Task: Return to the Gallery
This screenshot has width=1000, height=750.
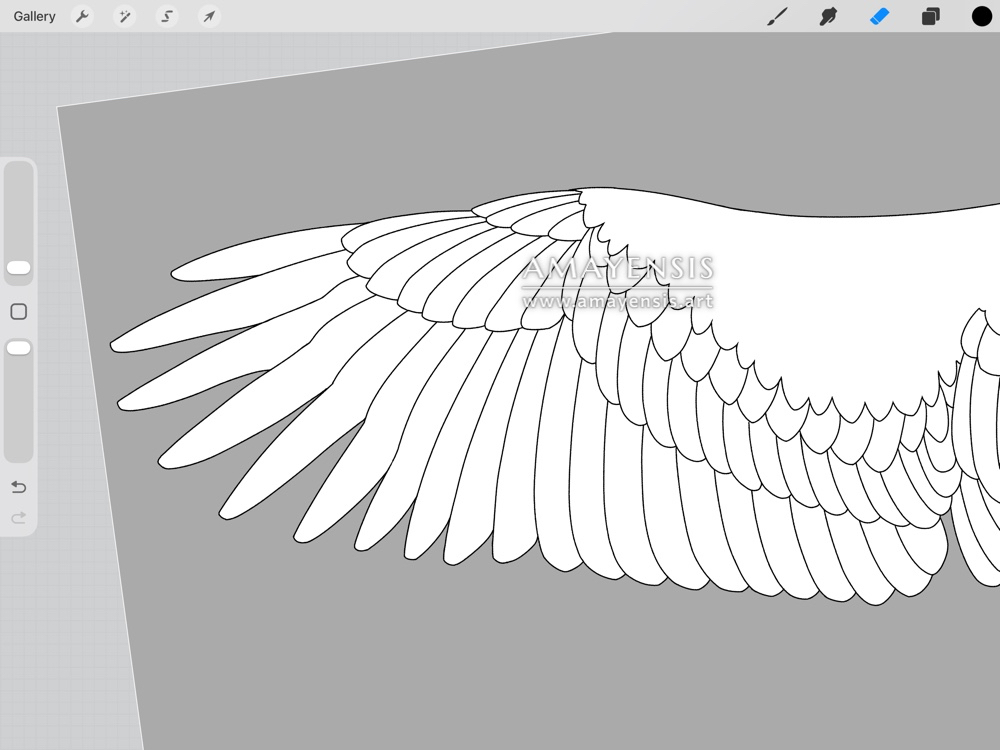Action: (x=35, y=17)
